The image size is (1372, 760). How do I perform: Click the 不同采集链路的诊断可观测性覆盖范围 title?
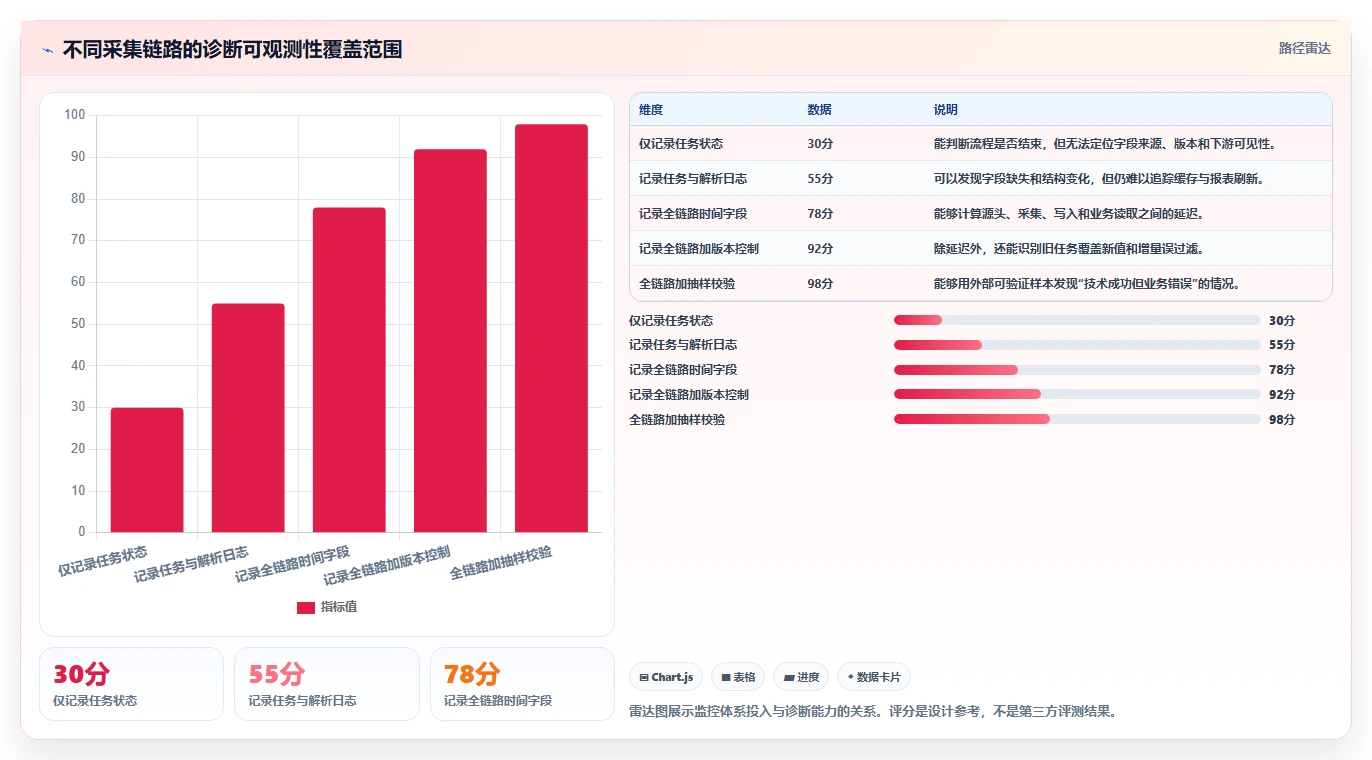coord(232,49)
